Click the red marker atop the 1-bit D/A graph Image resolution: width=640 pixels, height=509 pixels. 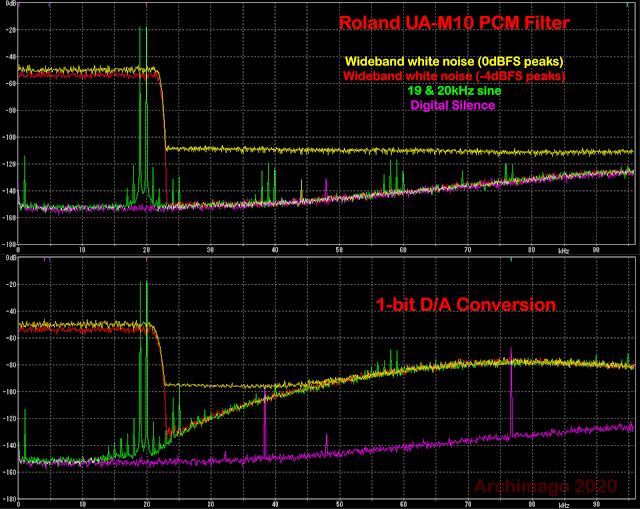(146, 259)
